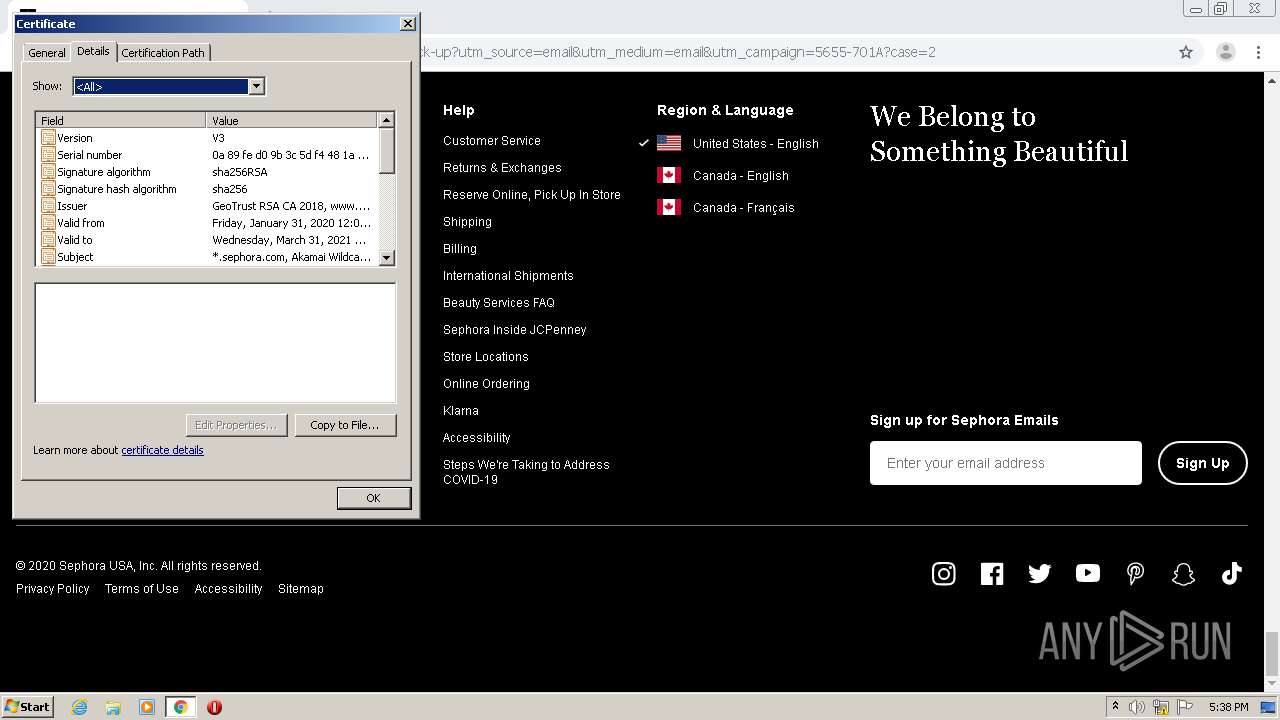Screen dimensions: 1280x720
Task: Open Sephora's TikTok icon
Action: (x=1231, y=573)
